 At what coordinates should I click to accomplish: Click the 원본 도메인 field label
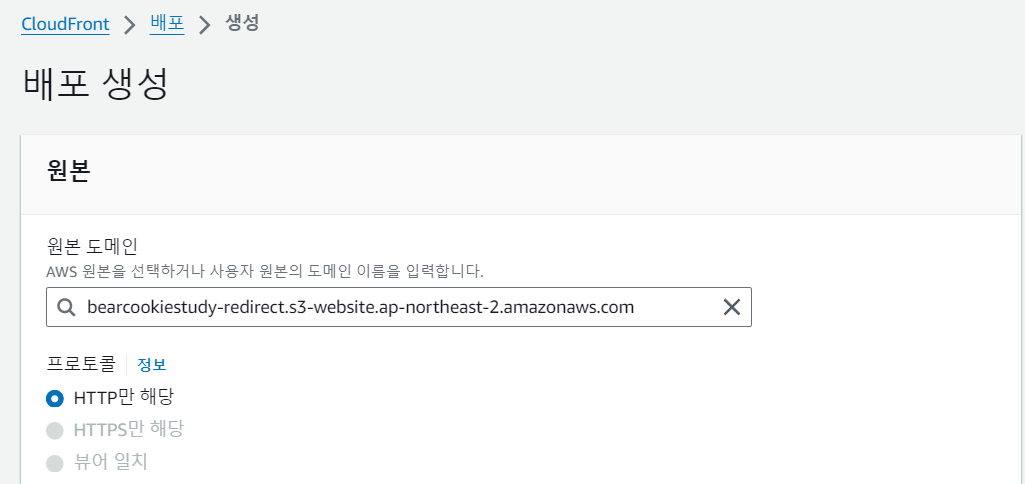click(92, 246)
